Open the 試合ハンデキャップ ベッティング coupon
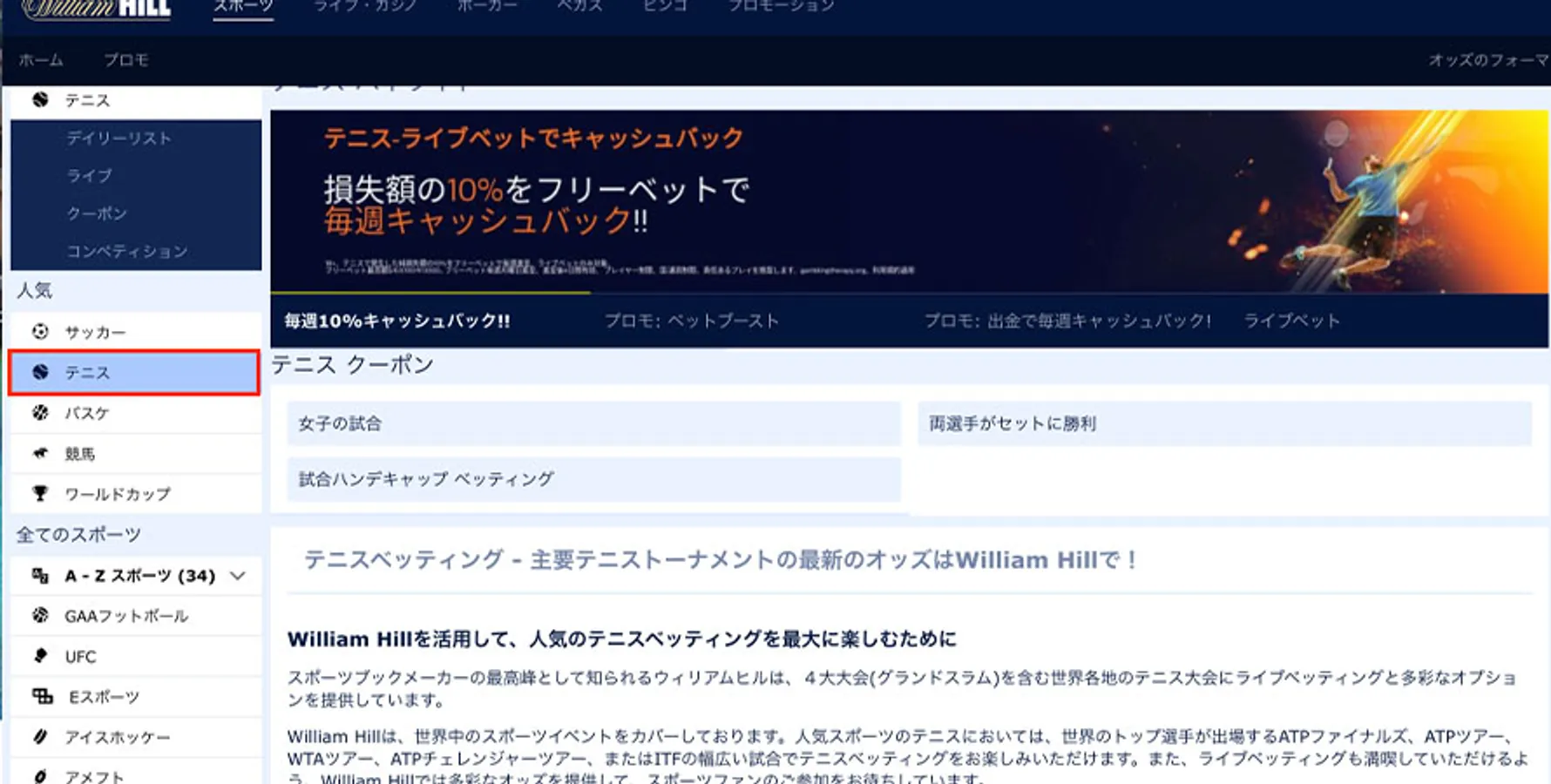The width and height of the screenshot is (1551, 784). point(593,479)
